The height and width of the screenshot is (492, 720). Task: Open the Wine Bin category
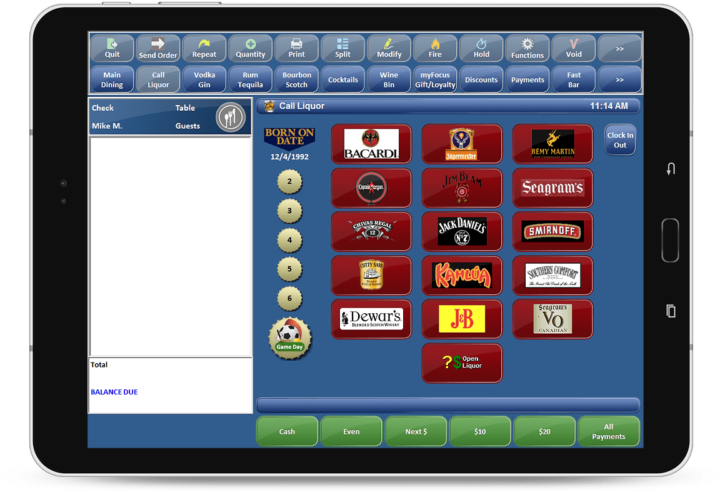[389, 79]
